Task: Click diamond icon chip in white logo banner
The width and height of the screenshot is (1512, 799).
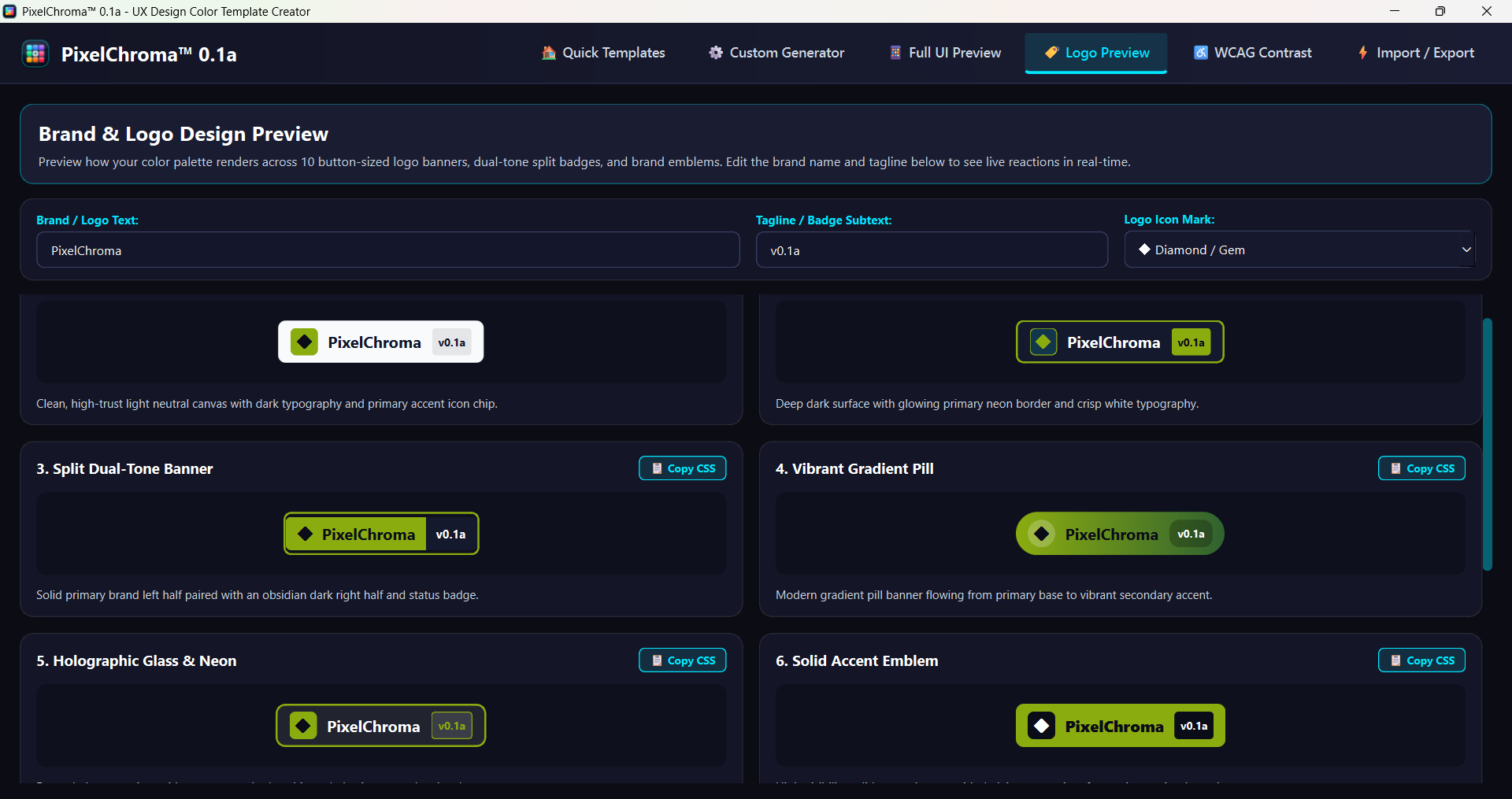Action: (304, 342)
